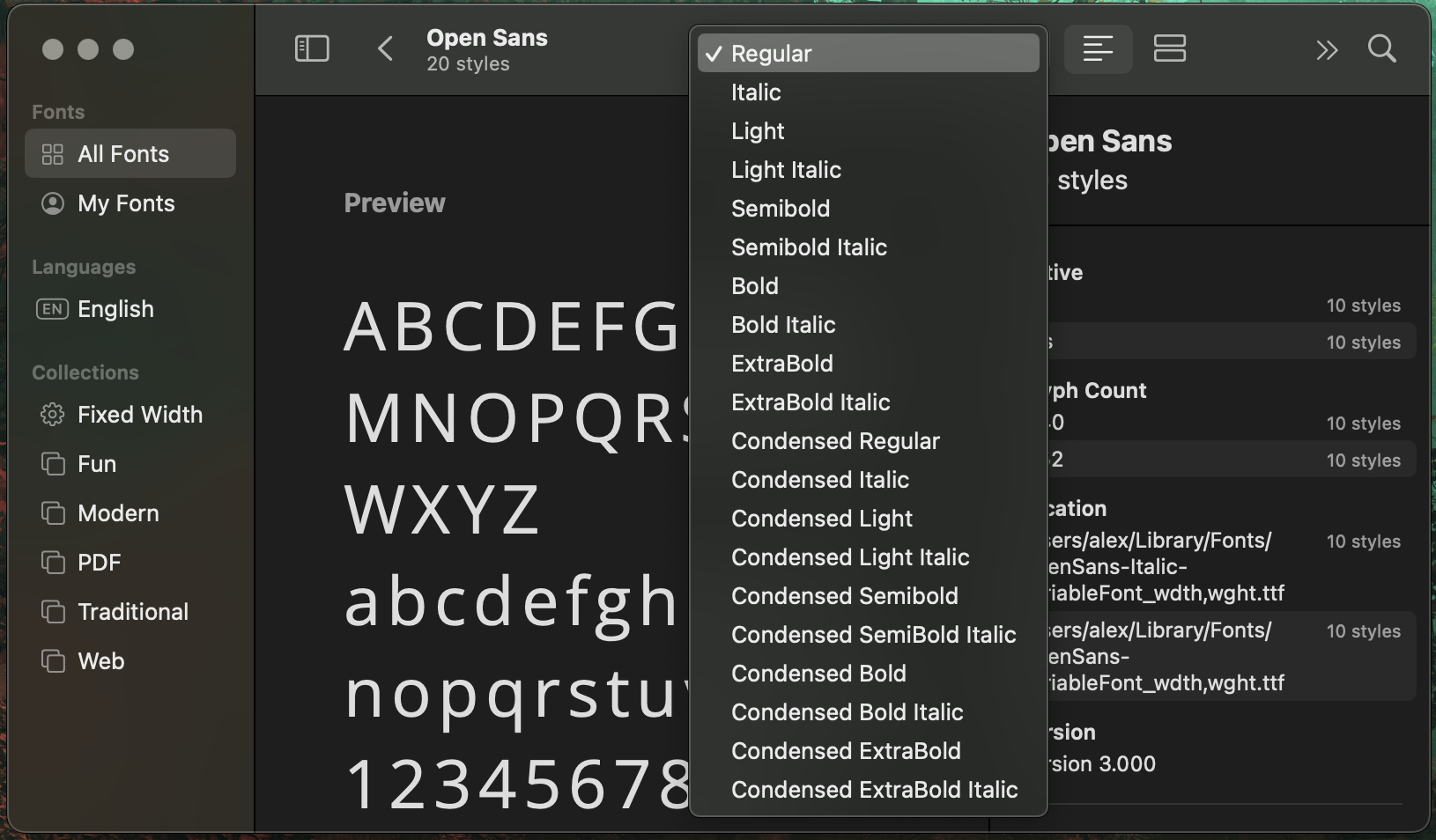Click the PDF collection folder icon
1436x840 pixels.
click(52, 563)
